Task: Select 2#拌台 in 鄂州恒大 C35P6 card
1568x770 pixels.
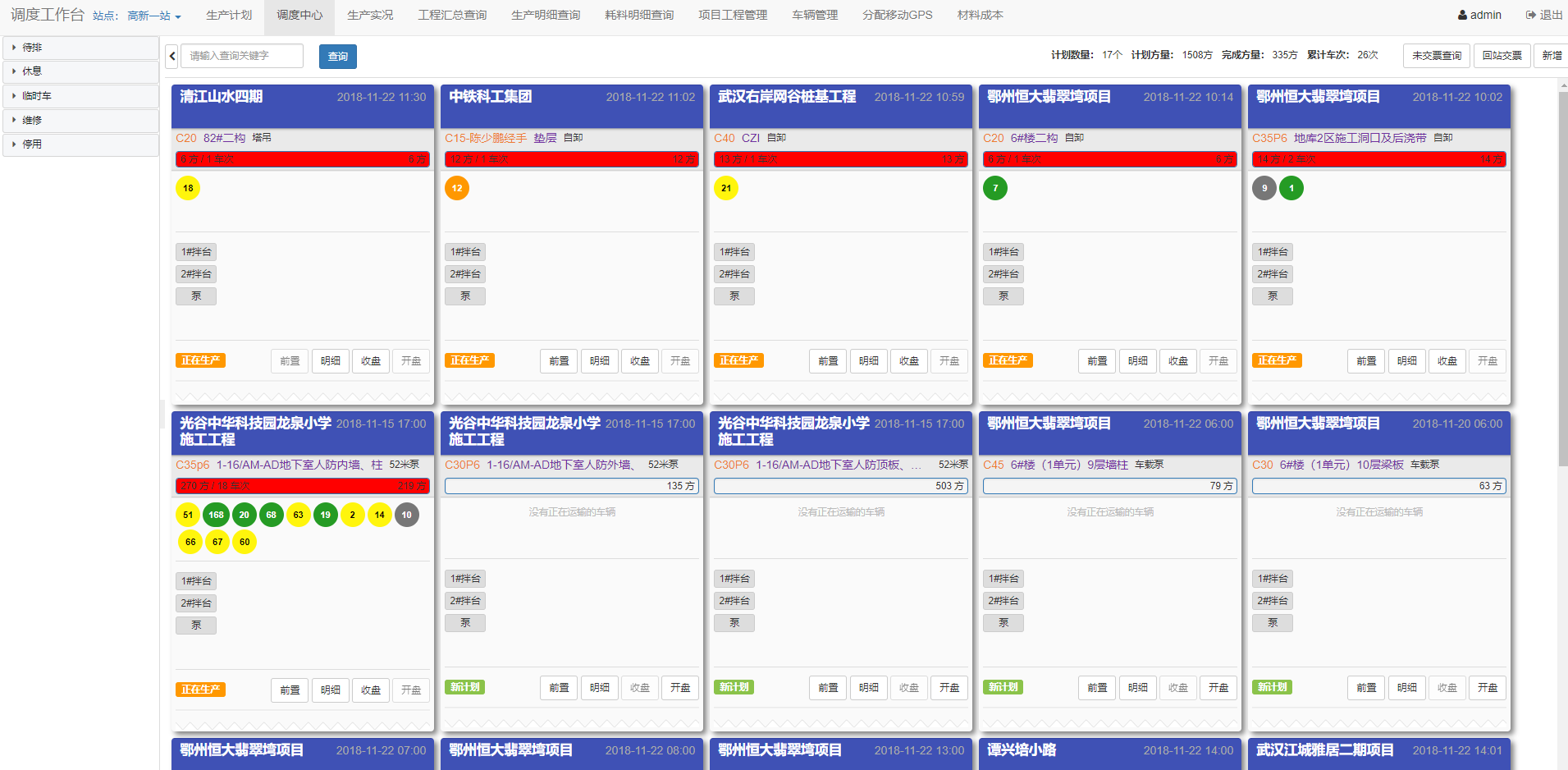Action: coord(1273,274)
